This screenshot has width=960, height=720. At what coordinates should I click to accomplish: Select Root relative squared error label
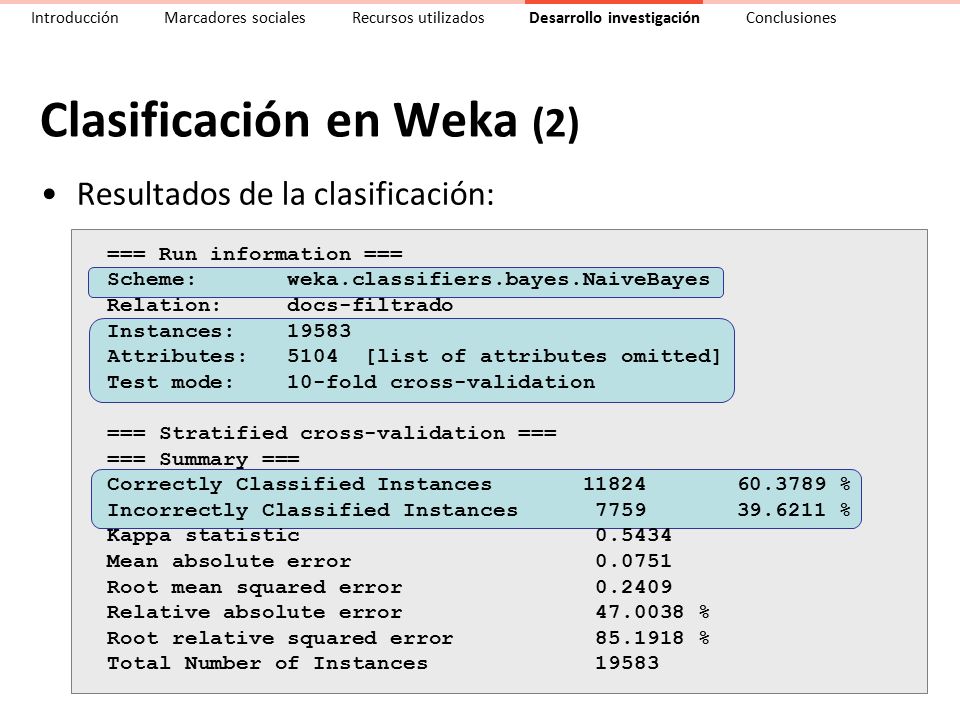click(280, 638)
